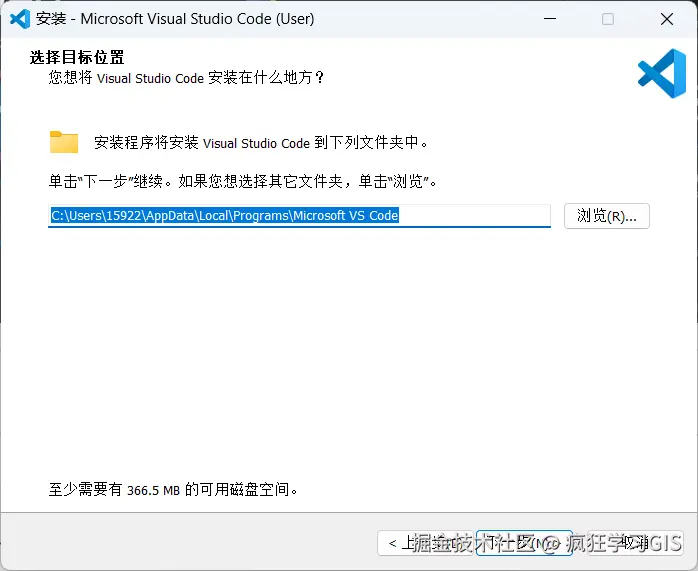Continue with the 下一步 button
Viewport: 698px width, 571px height.
click(x=524, y=543)
